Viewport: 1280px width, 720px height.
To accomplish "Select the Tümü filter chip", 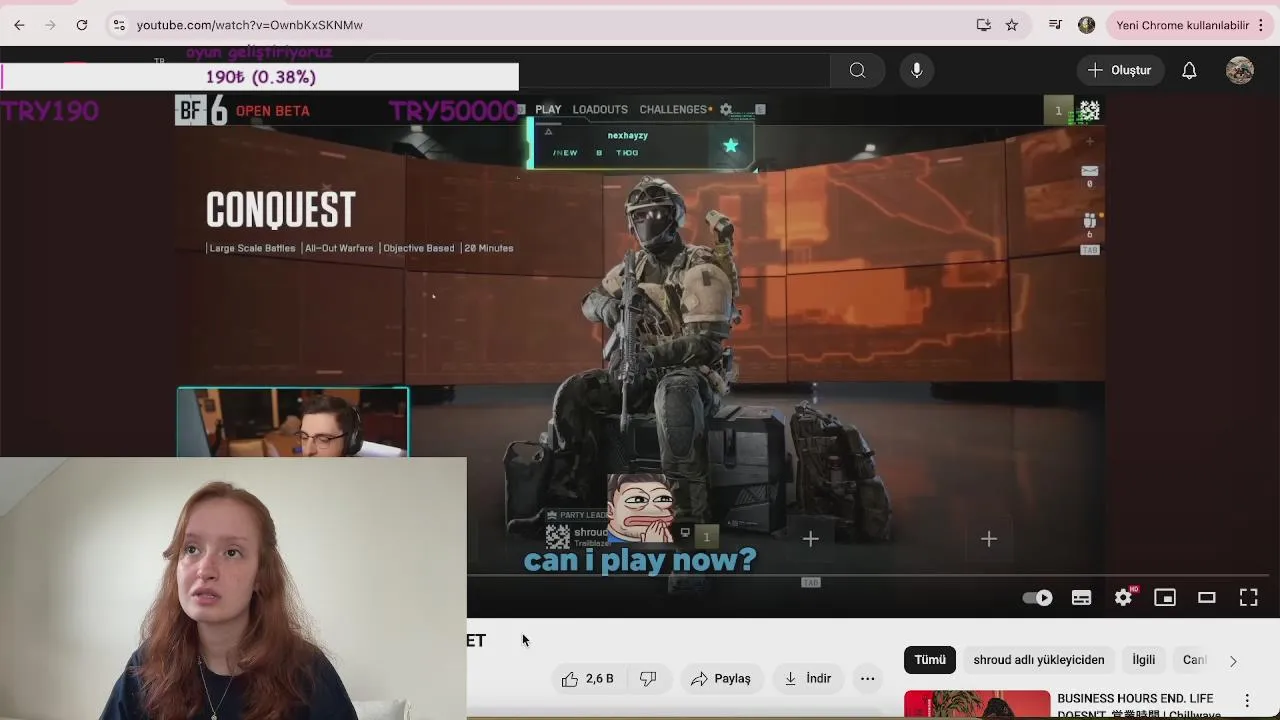I will point(930,660).
